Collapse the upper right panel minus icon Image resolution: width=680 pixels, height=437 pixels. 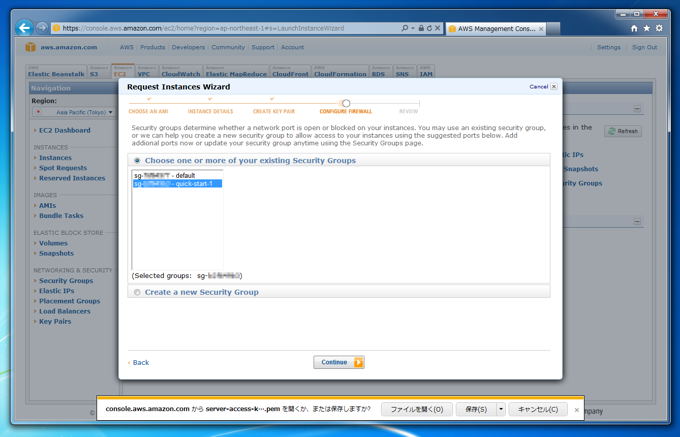pos(637,108)
